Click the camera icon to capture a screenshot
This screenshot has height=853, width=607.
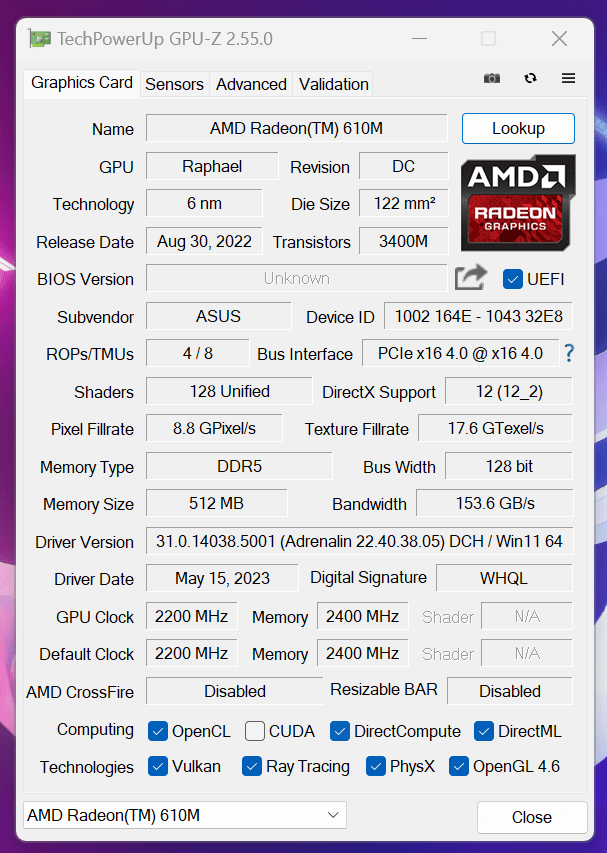491,78
